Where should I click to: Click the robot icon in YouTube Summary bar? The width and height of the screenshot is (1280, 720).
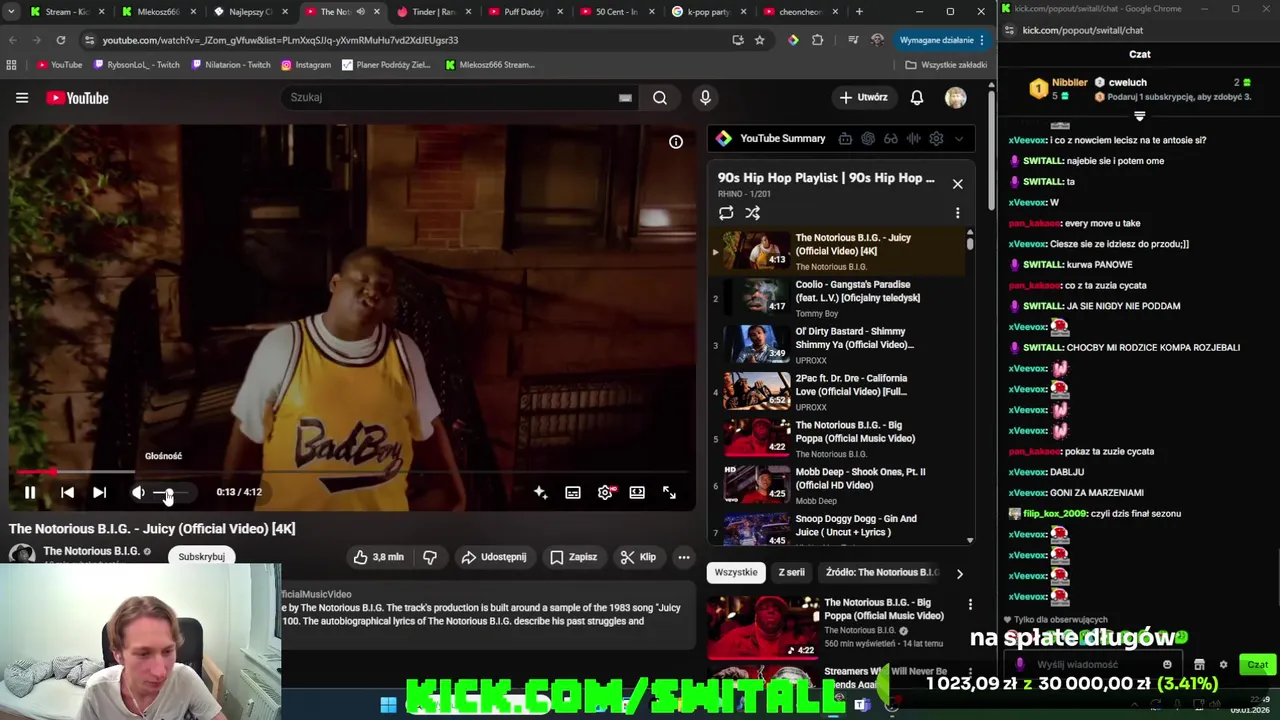[845, 139]
